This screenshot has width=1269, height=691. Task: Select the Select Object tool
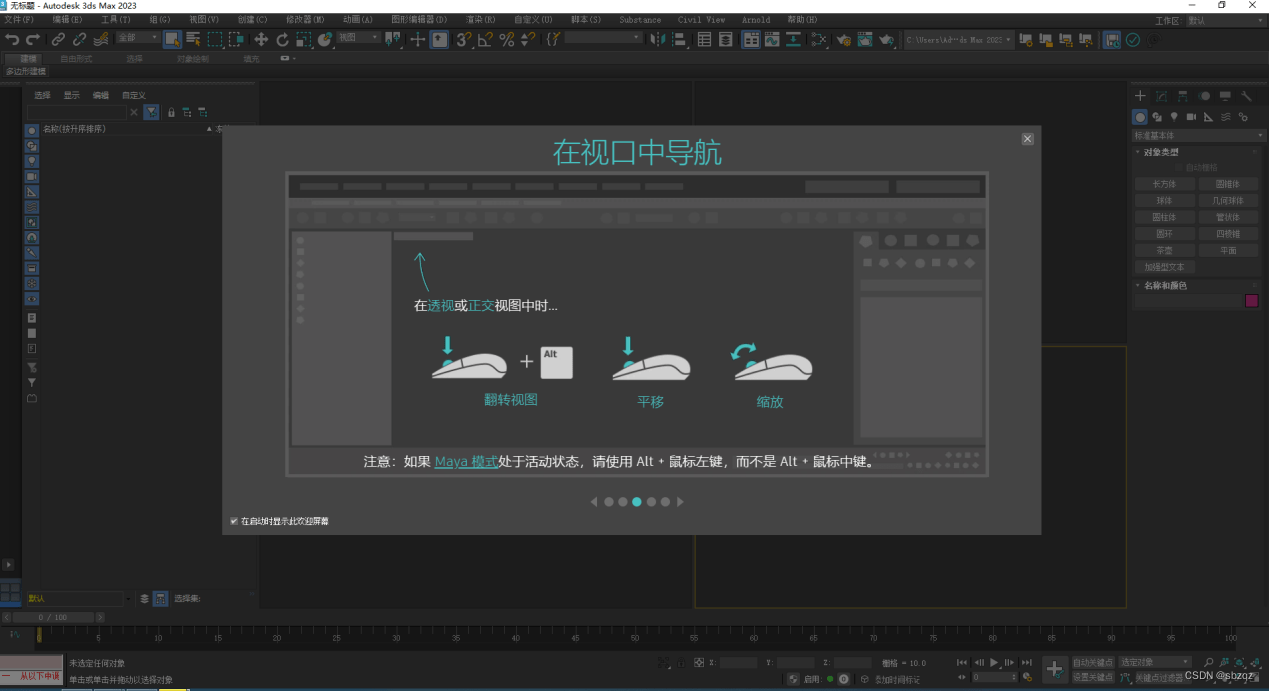(173, 39)
